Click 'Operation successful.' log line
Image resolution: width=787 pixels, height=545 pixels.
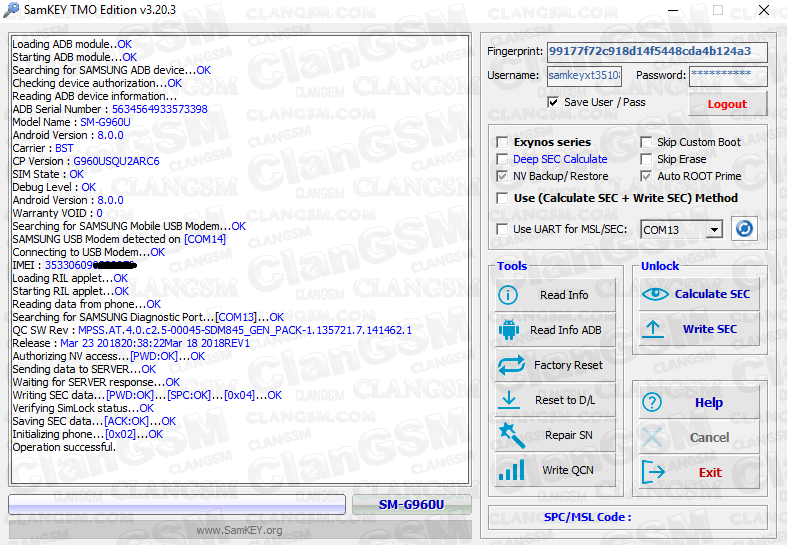64,447
